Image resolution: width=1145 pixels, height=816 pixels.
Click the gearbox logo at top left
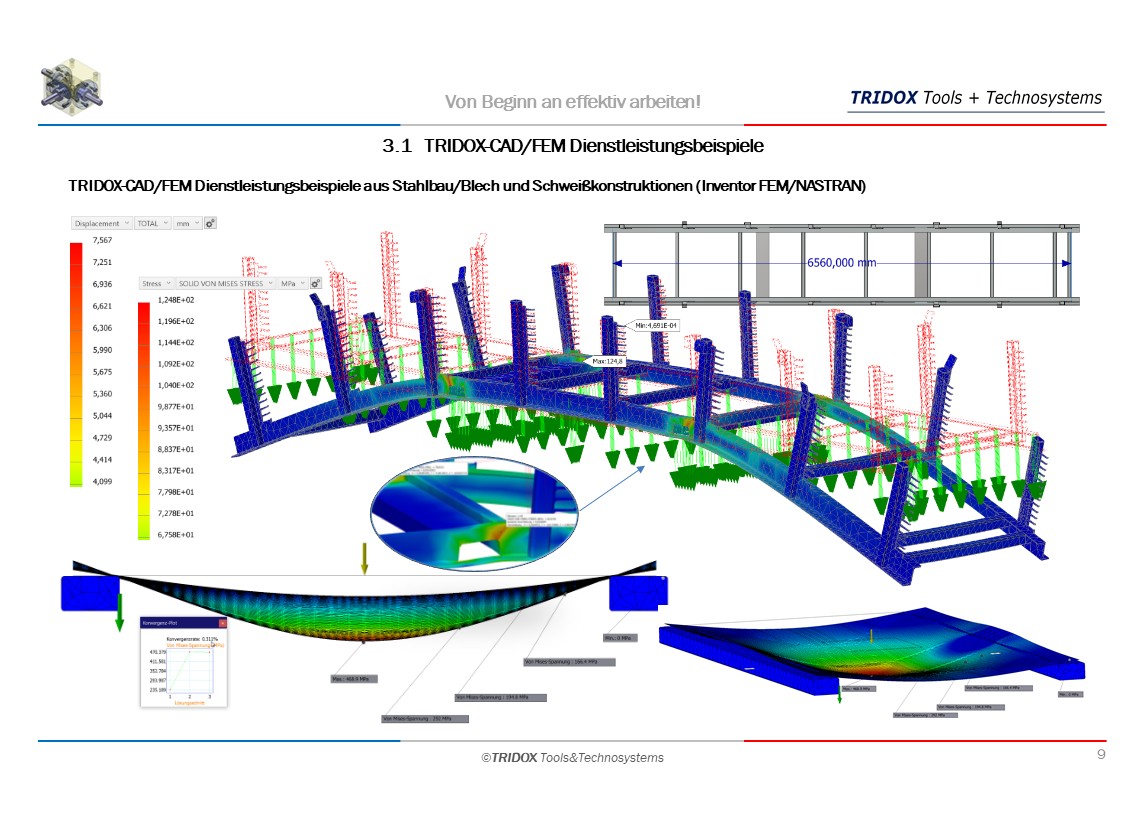(72, 87)
